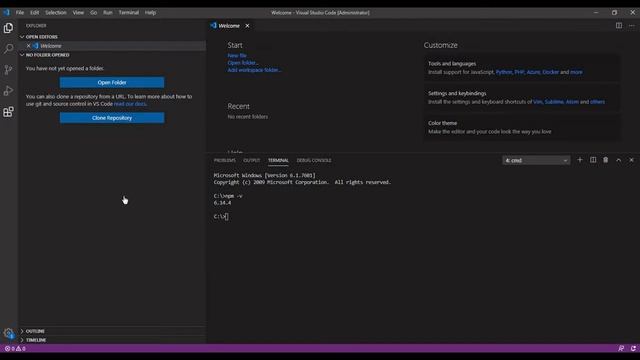Viewport: 640px width, 360px height.
Task: Expand the Outline section
Action: [113, 331]
